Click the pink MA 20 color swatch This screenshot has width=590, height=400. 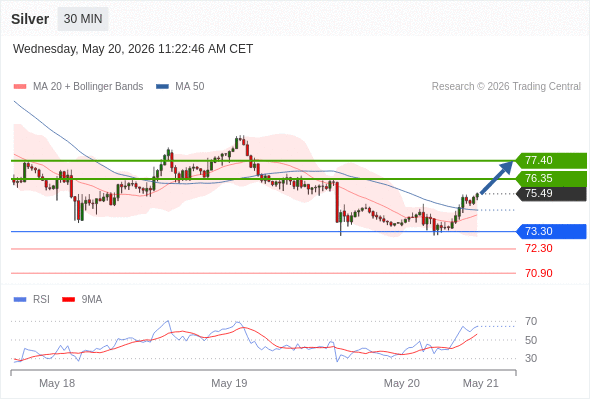pyautogui.click(x=20, y=87)
